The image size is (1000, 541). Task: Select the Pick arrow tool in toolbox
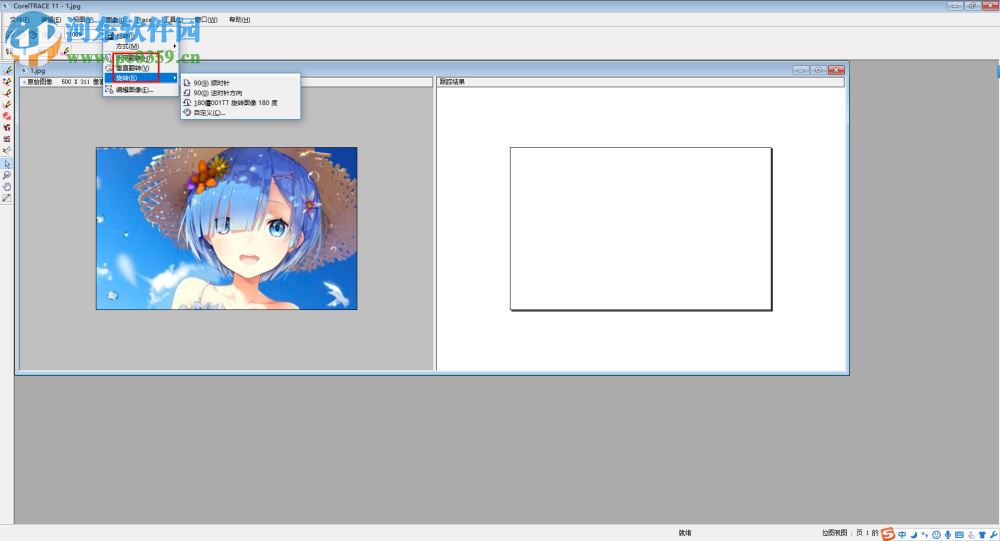(x=7, y=164)
